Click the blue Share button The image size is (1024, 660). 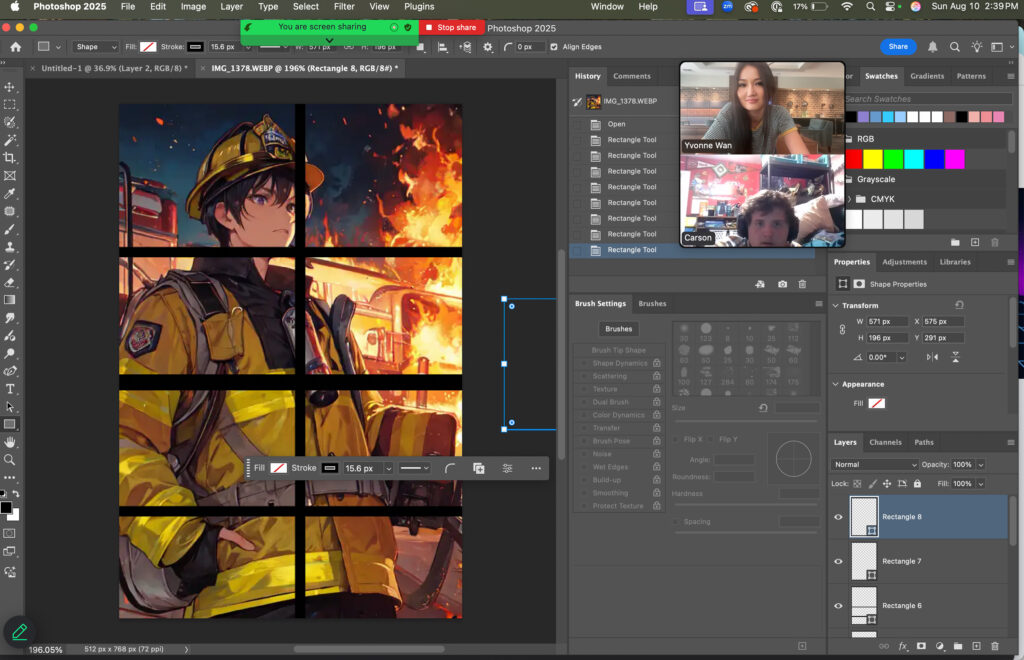897,47
